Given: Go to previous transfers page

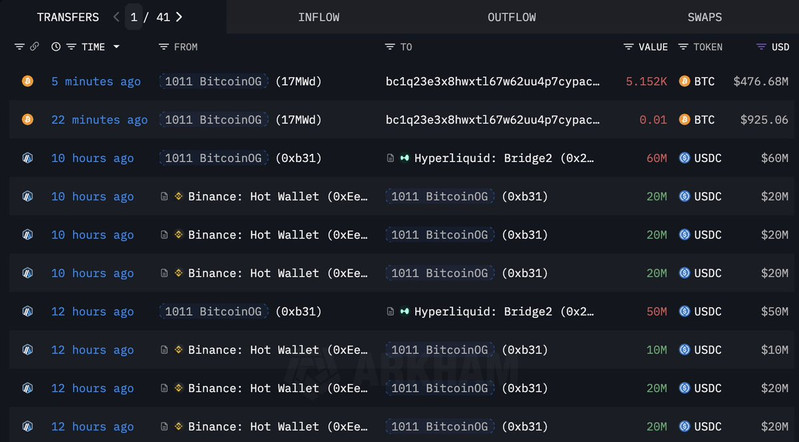Looking at the screenshot, I should (116, 17).
